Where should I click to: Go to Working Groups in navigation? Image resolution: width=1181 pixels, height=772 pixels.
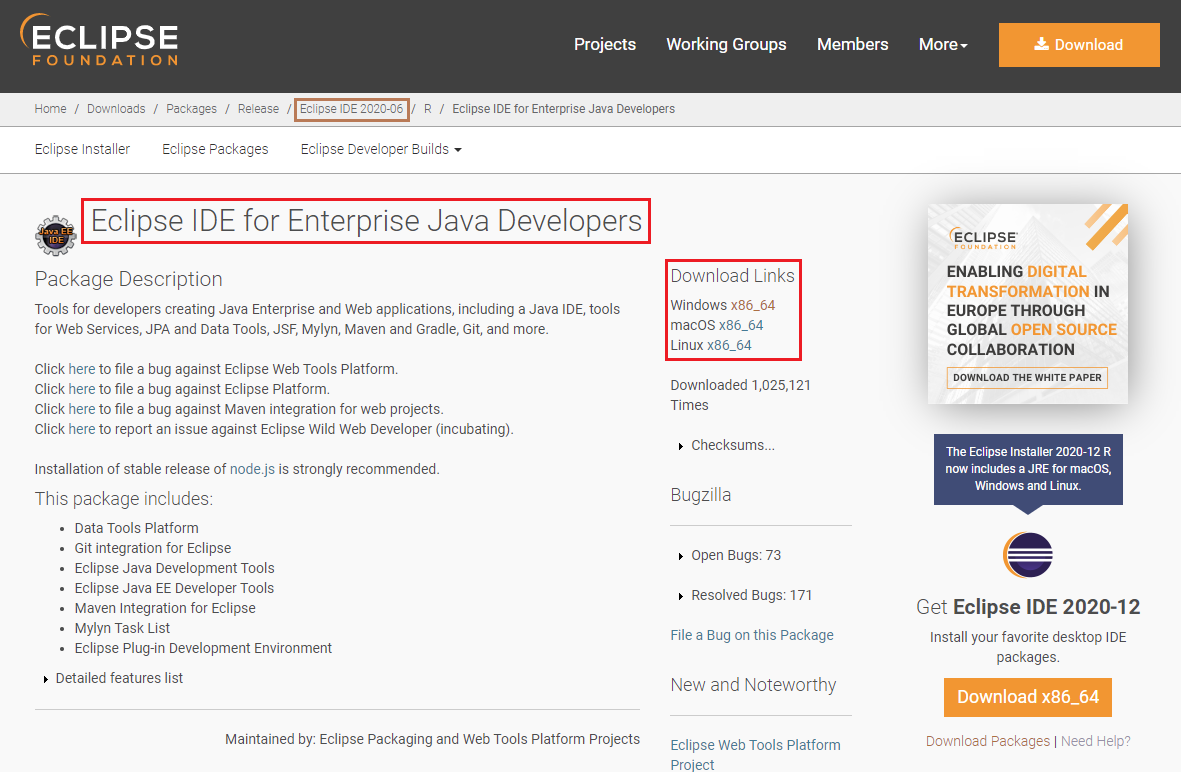[x=726, y=45]
